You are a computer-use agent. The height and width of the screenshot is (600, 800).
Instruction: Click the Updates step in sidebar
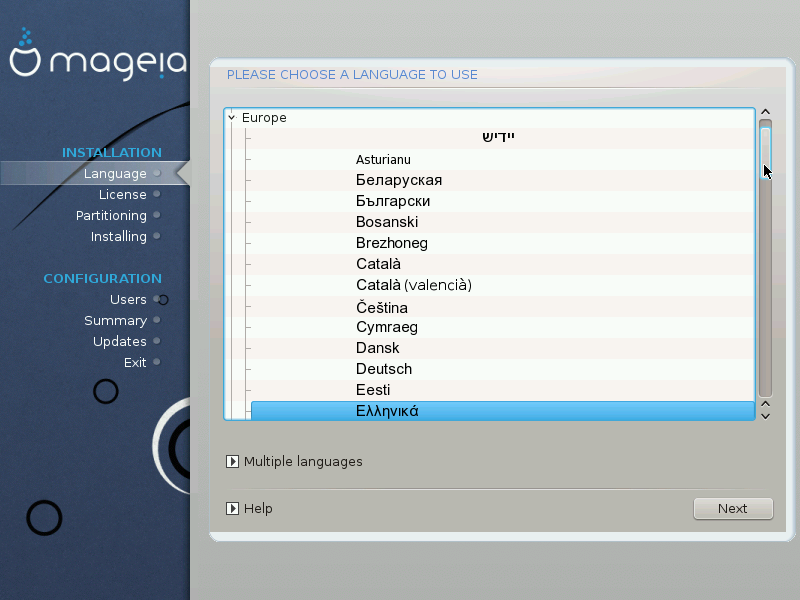coord(119,341)
